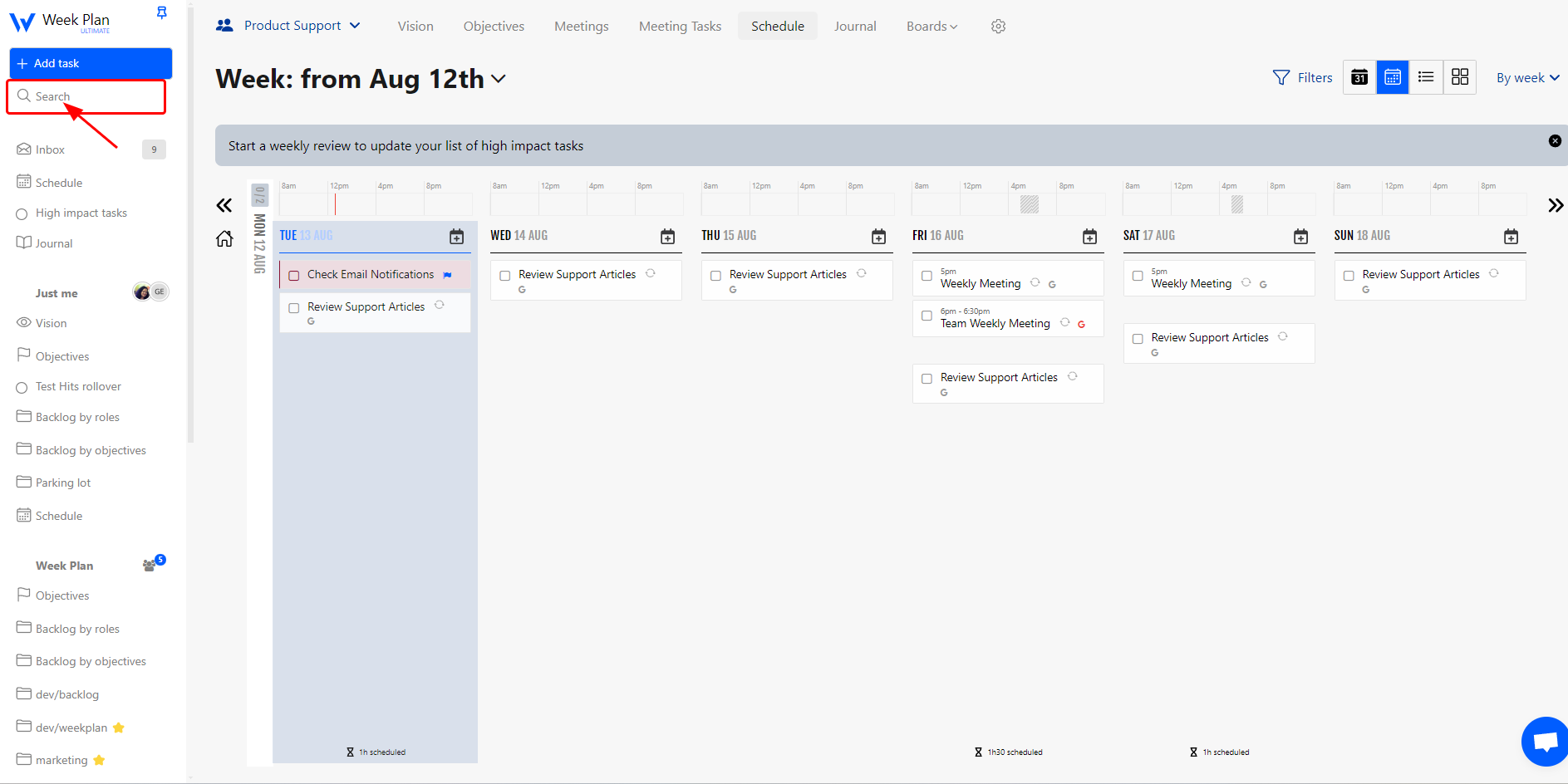This screenshot has width=1568, height=784.
Task: Open the Meetings tab
Action: pyautogui.click(x=582, y=27)
